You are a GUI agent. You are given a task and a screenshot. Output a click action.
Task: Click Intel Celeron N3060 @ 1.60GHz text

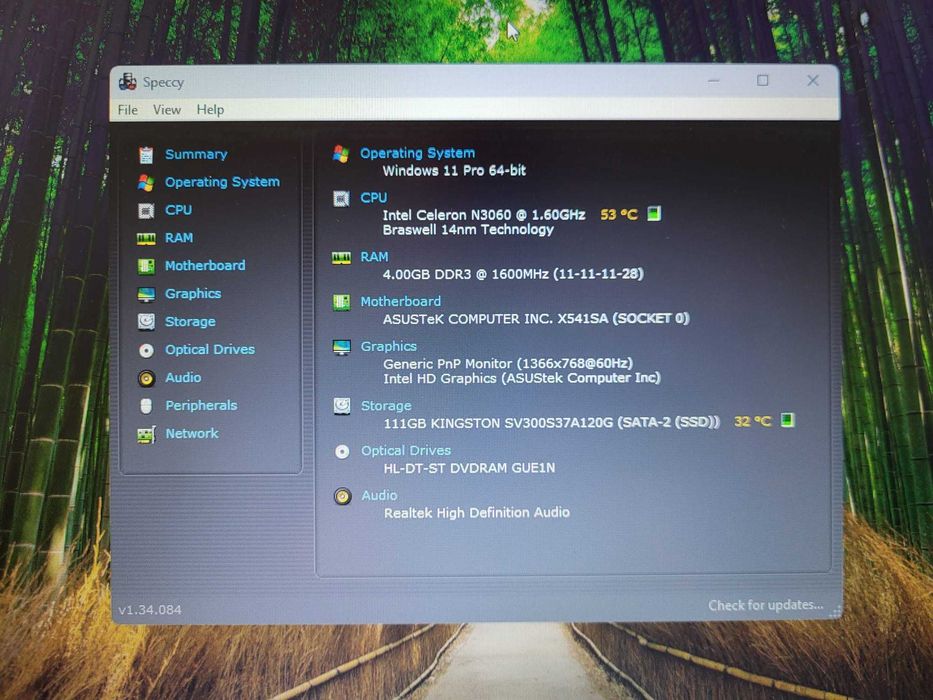coord(484,215)
